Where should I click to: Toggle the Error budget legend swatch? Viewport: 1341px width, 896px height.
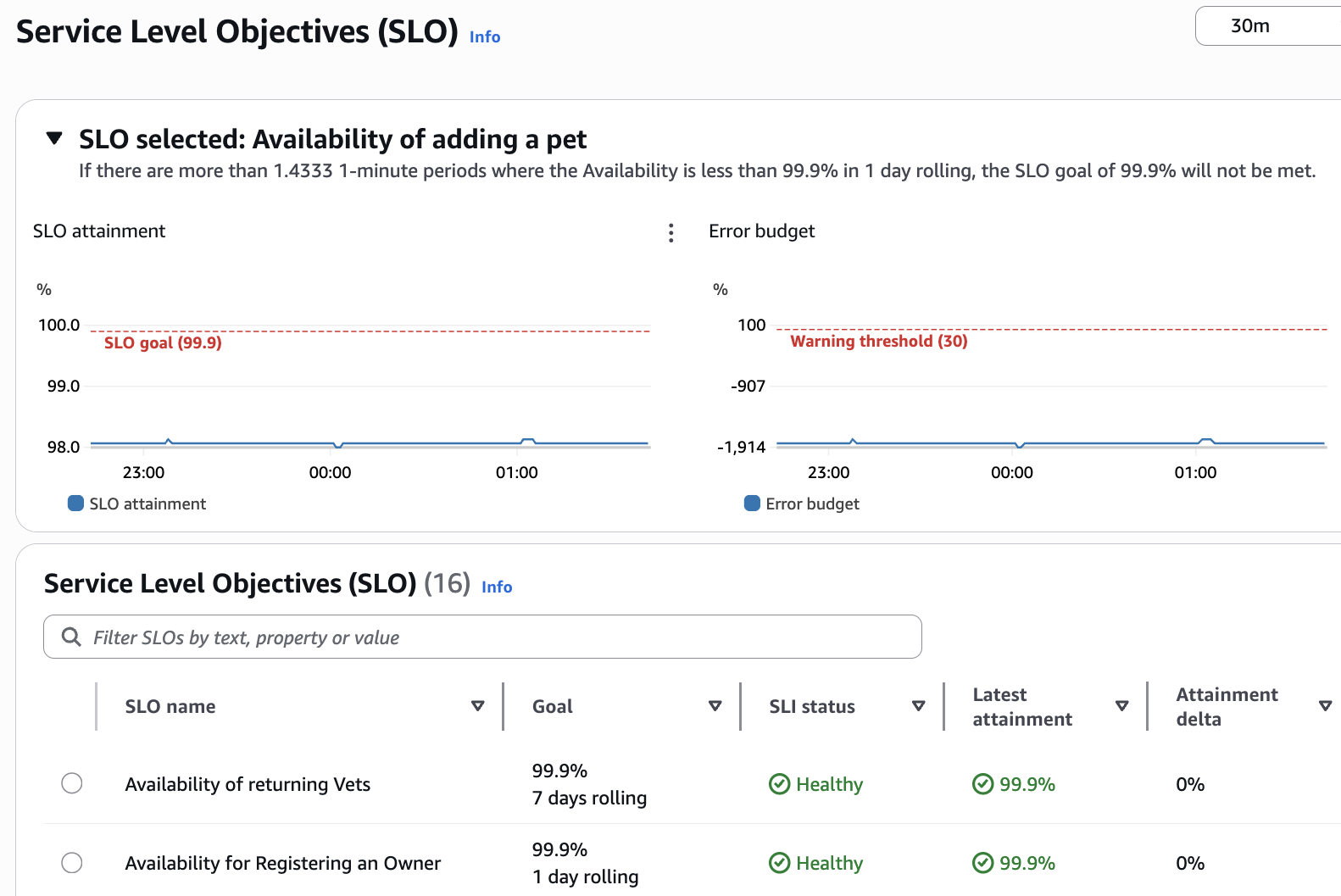pyautogui.click(x=752, y=504)
